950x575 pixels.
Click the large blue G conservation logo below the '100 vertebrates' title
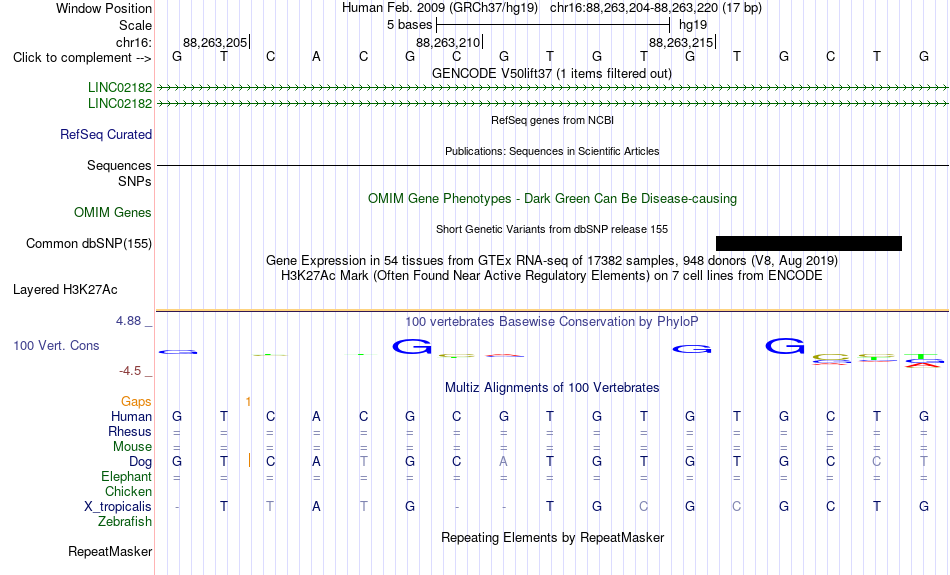pyautogui.click(x=412, y=347)
